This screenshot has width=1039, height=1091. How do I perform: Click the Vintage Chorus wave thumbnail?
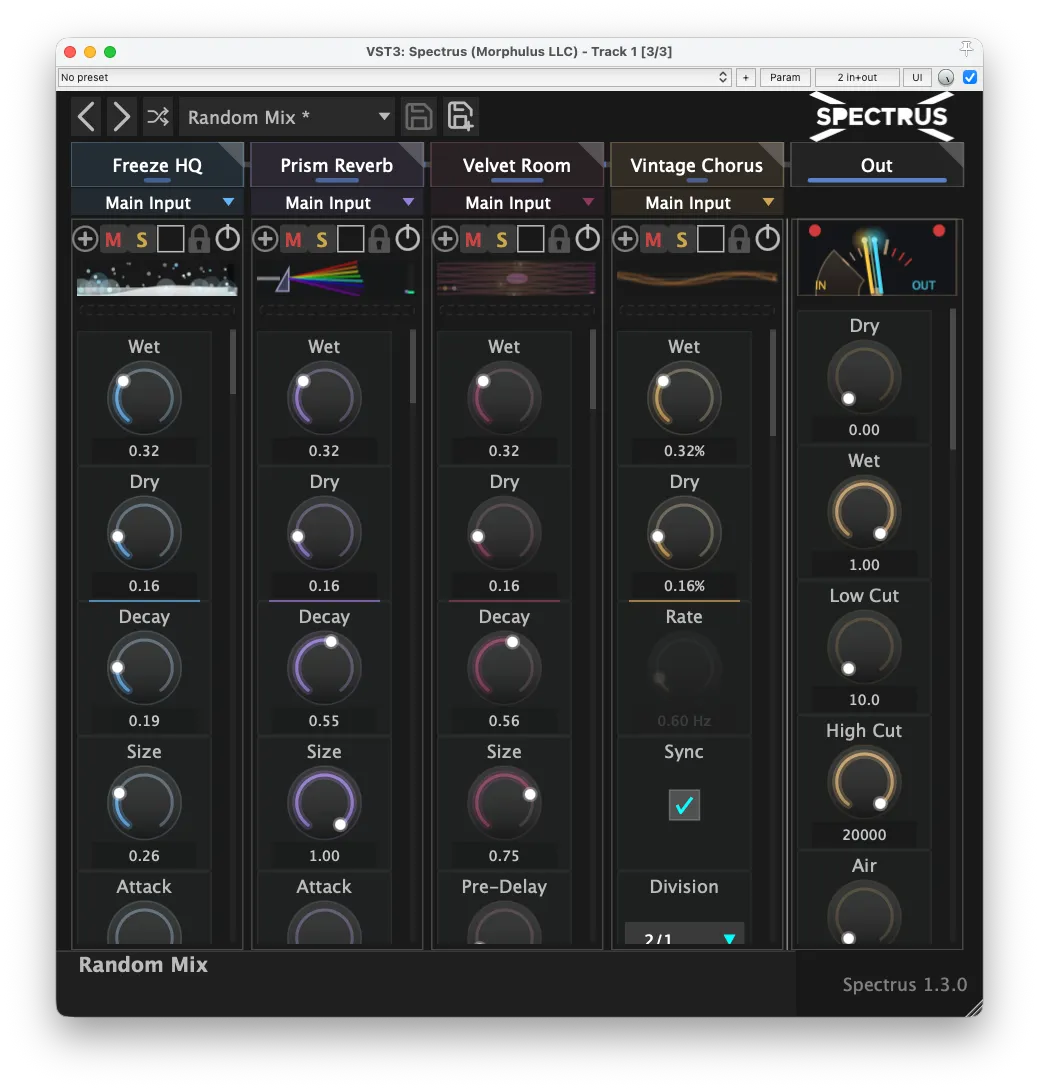[697, 279]
